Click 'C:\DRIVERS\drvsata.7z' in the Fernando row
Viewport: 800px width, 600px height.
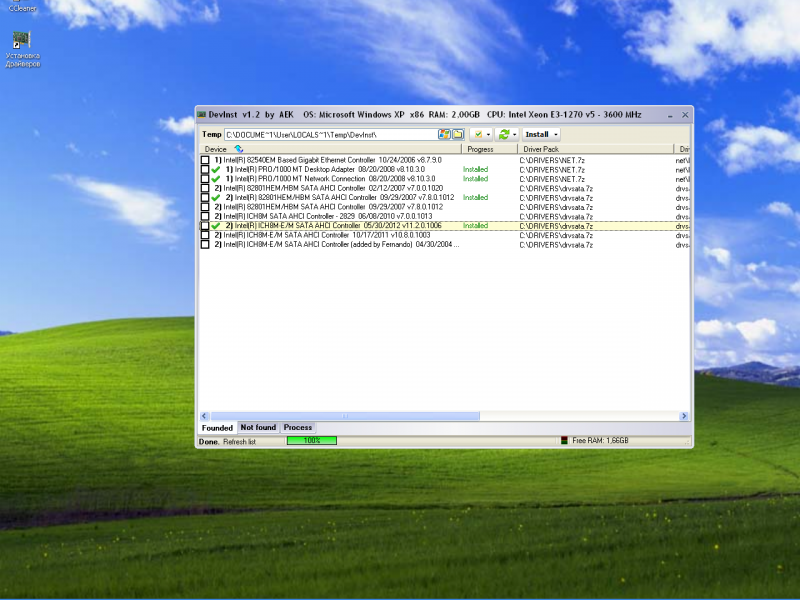556,245
